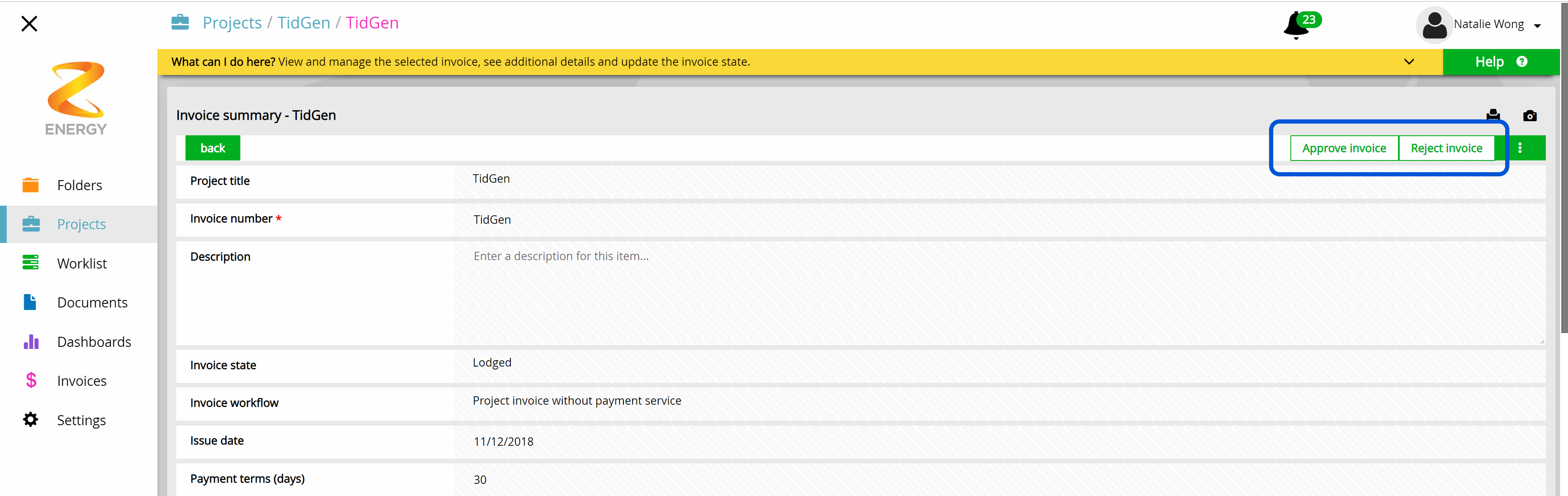The image size is (1568, 496).
Task: Close the sidebar with the X icon
Action: click(x=29, y=24)
